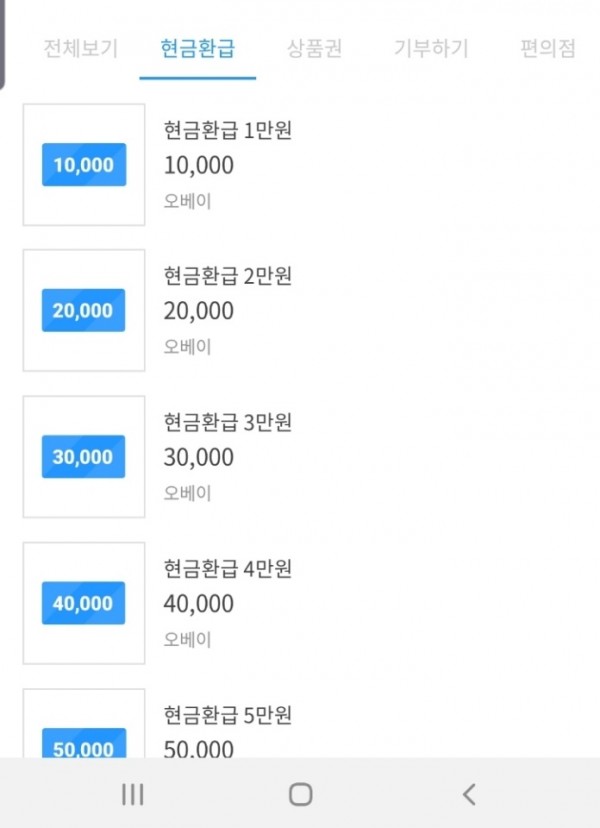Viewport: 600px width, 828px height.
Task: Tap the Android back arrow icon
Action: (469, 794)
